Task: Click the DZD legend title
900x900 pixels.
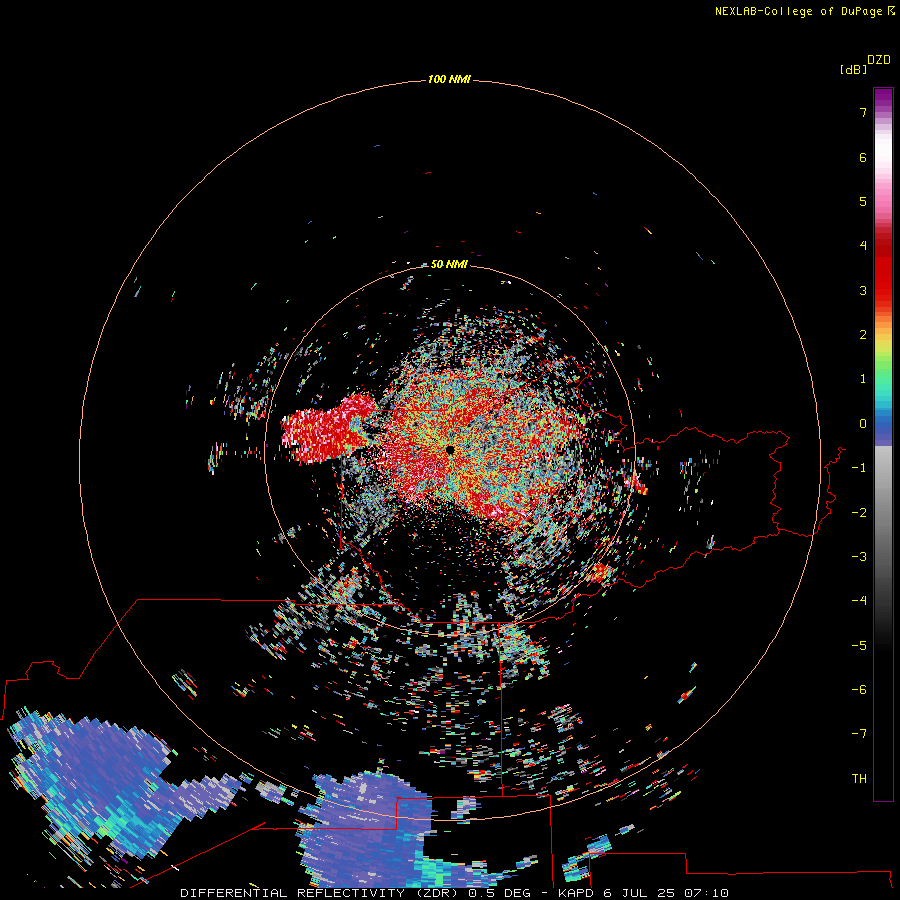Action: click(x=879, y=60)
